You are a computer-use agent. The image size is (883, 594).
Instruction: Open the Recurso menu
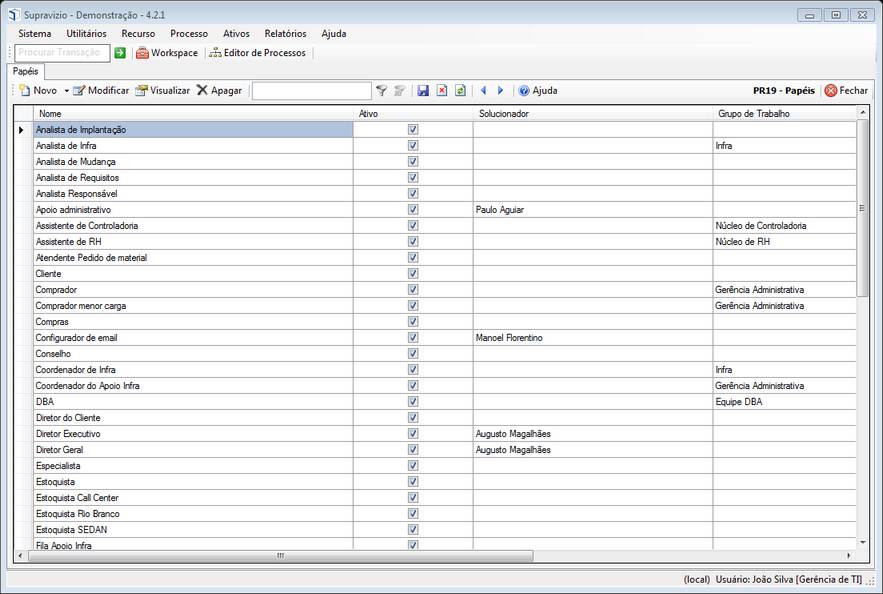tap(138, 34)
